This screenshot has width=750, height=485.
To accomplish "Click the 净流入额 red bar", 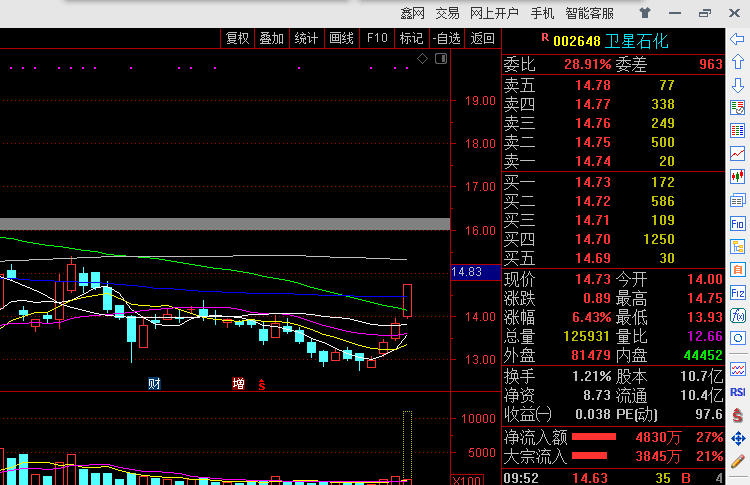I will pyautogui.click(x=594, y=437).
